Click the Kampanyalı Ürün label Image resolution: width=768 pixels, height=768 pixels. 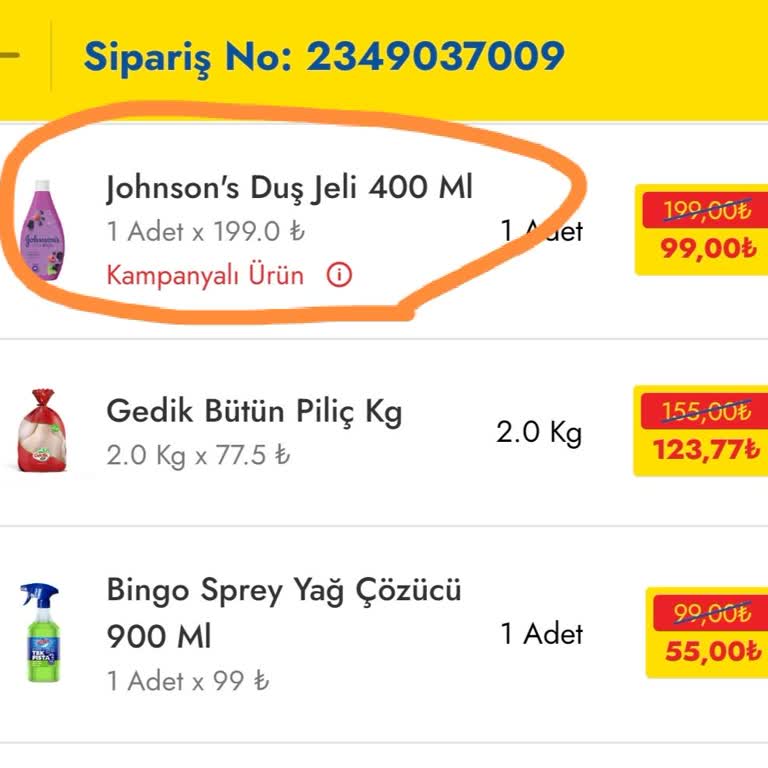point(205,274)
